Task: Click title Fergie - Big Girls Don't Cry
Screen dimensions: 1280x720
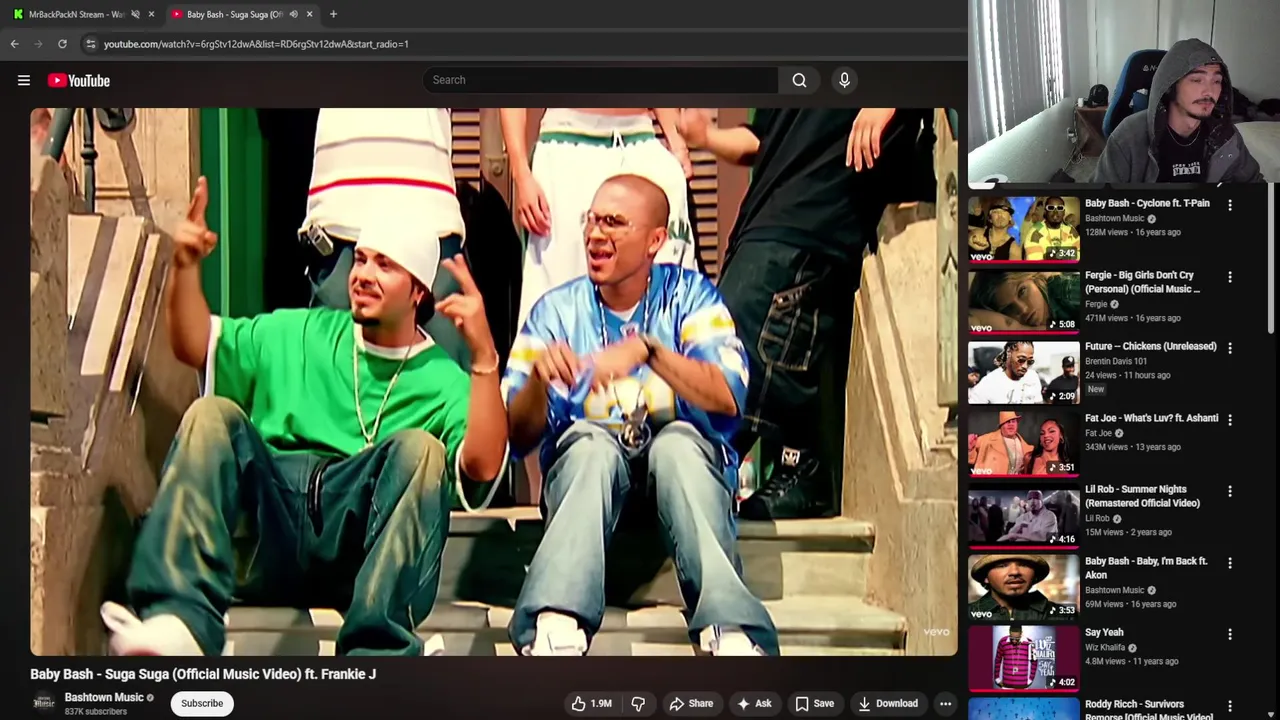Action: 1142,282
